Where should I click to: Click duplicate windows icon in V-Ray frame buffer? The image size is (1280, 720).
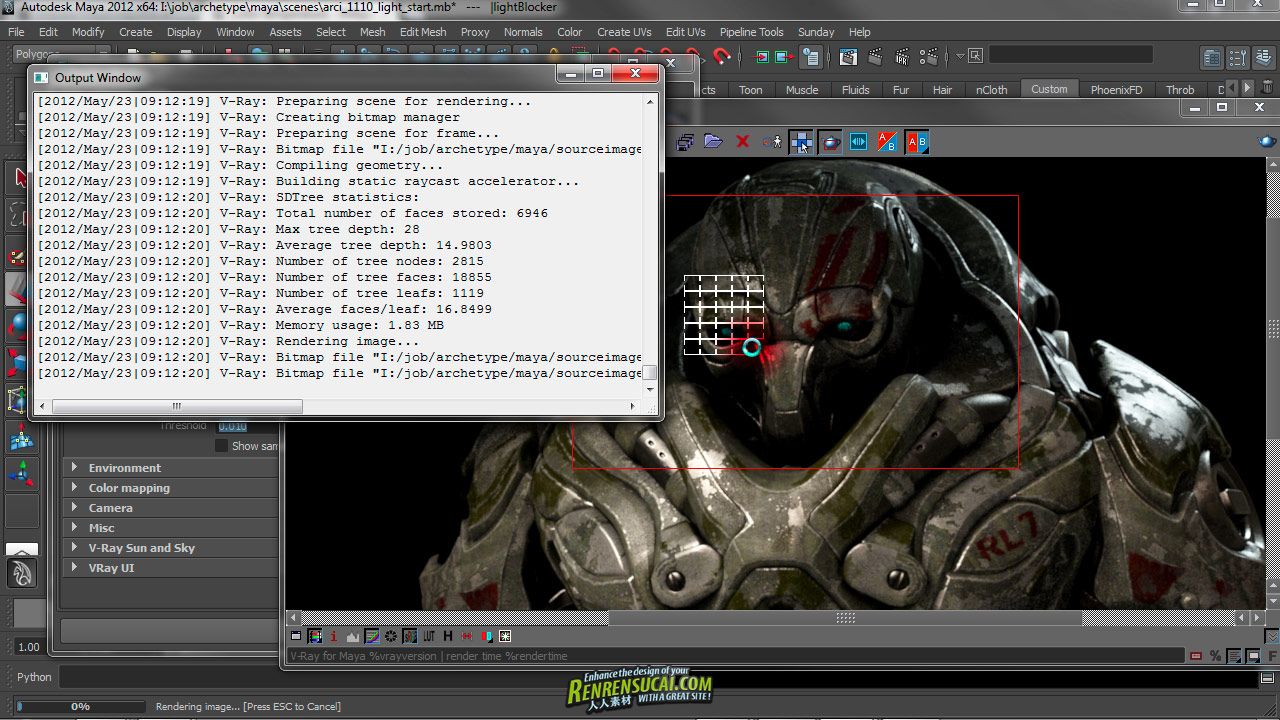pos(685,142)
